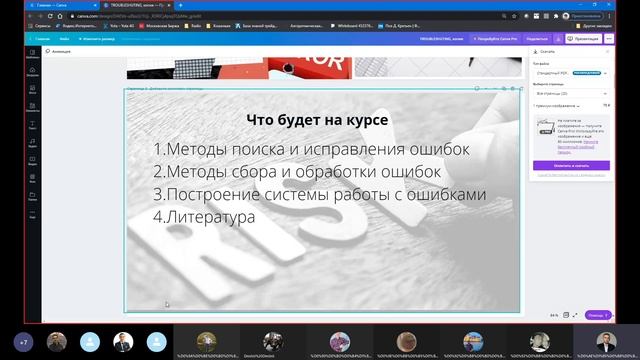Open the Chrome three-dot menu

pyautogui.click(x=609, y=16)
